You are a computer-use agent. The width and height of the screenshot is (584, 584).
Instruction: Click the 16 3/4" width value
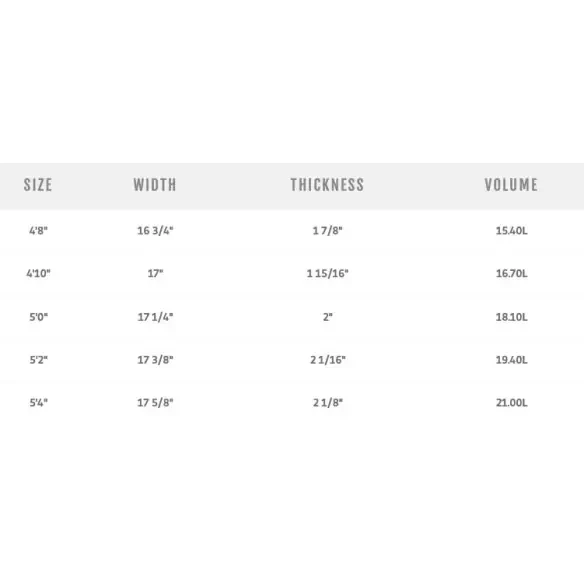155,231
